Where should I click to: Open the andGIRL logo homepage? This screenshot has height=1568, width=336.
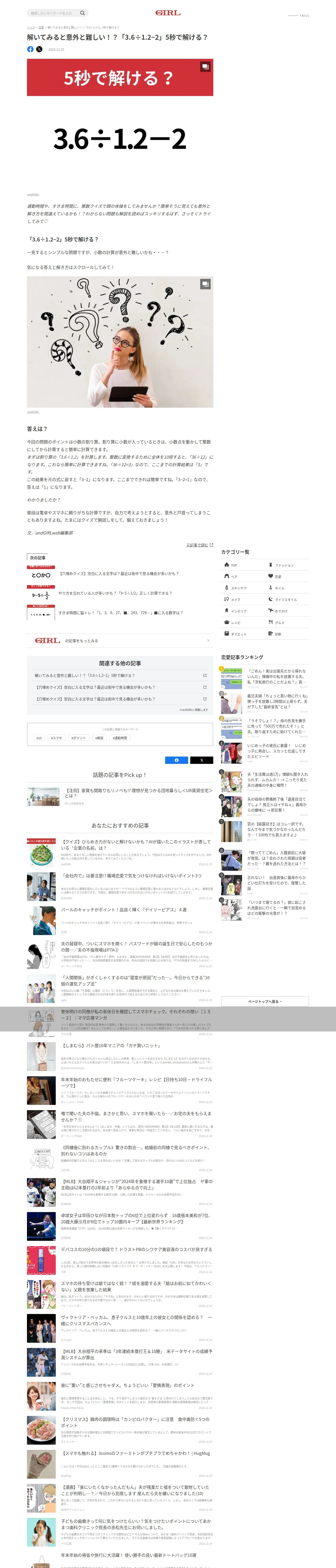pyautogui.click(x=168, y=13)
